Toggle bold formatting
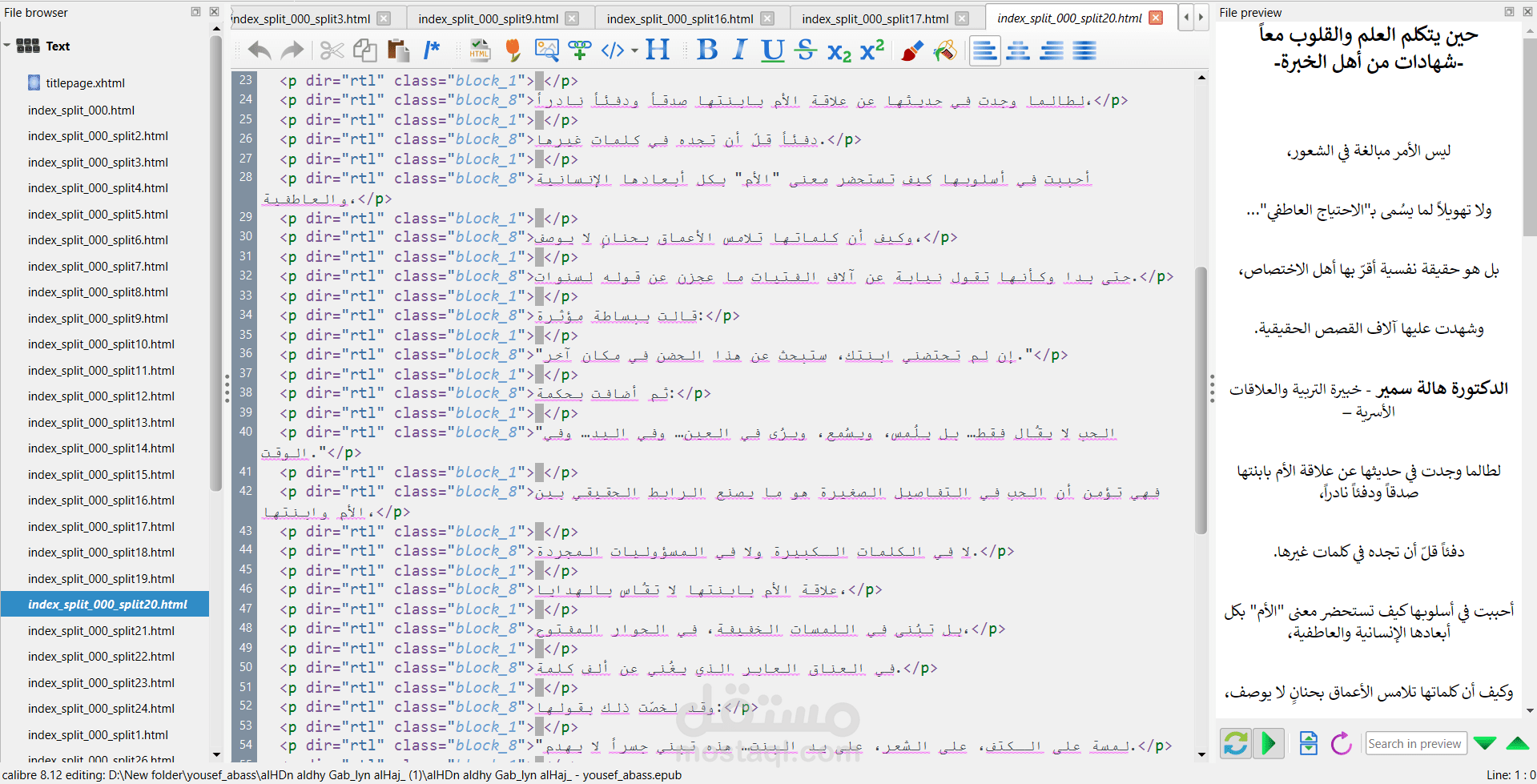This screenshot has height=784, width=1537. click(x=707, y=50)
